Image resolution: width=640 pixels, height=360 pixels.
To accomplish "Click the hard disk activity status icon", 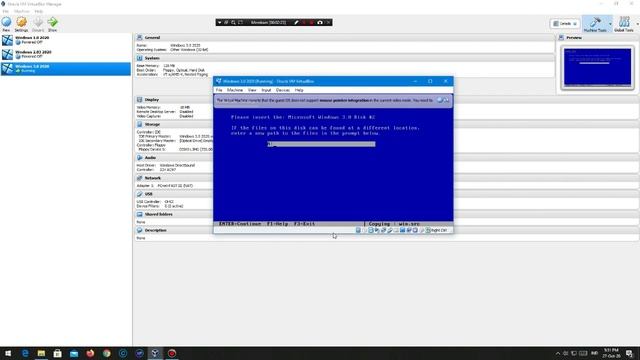I will [x=358, y=230].
